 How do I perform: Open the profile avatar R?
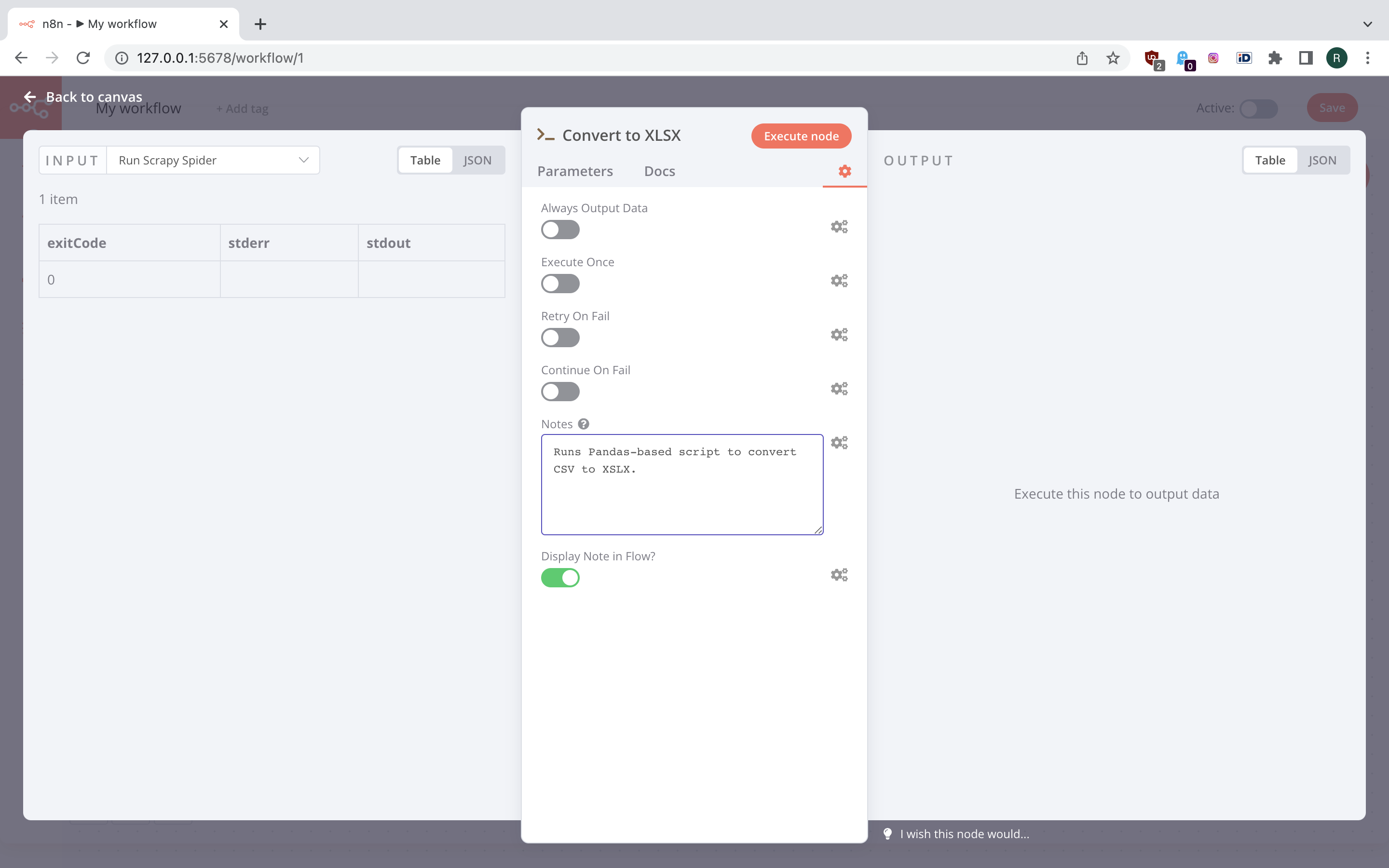[x=1337, y=58]
